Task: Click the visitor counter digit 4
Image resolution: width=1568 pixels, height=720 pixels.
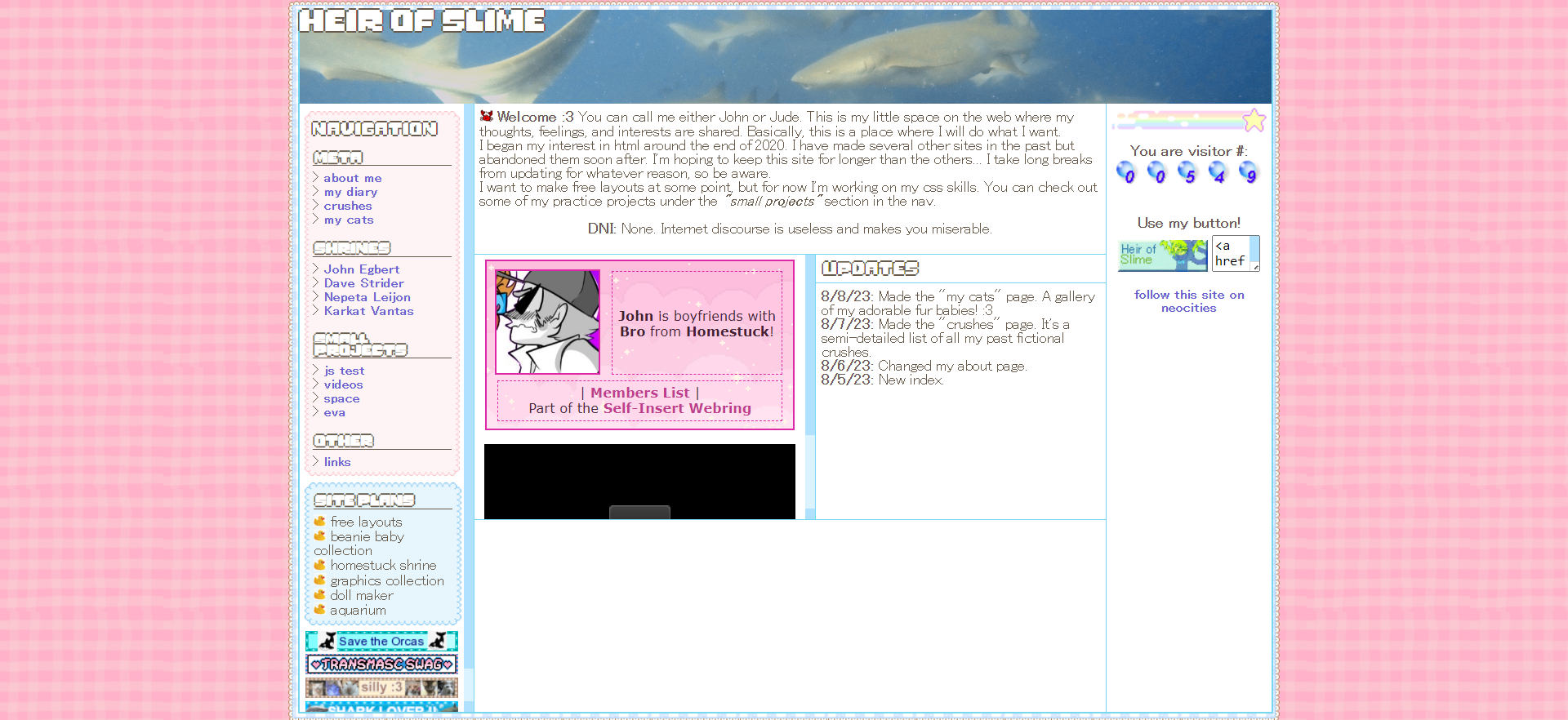Action: (x=1218, y=172)
